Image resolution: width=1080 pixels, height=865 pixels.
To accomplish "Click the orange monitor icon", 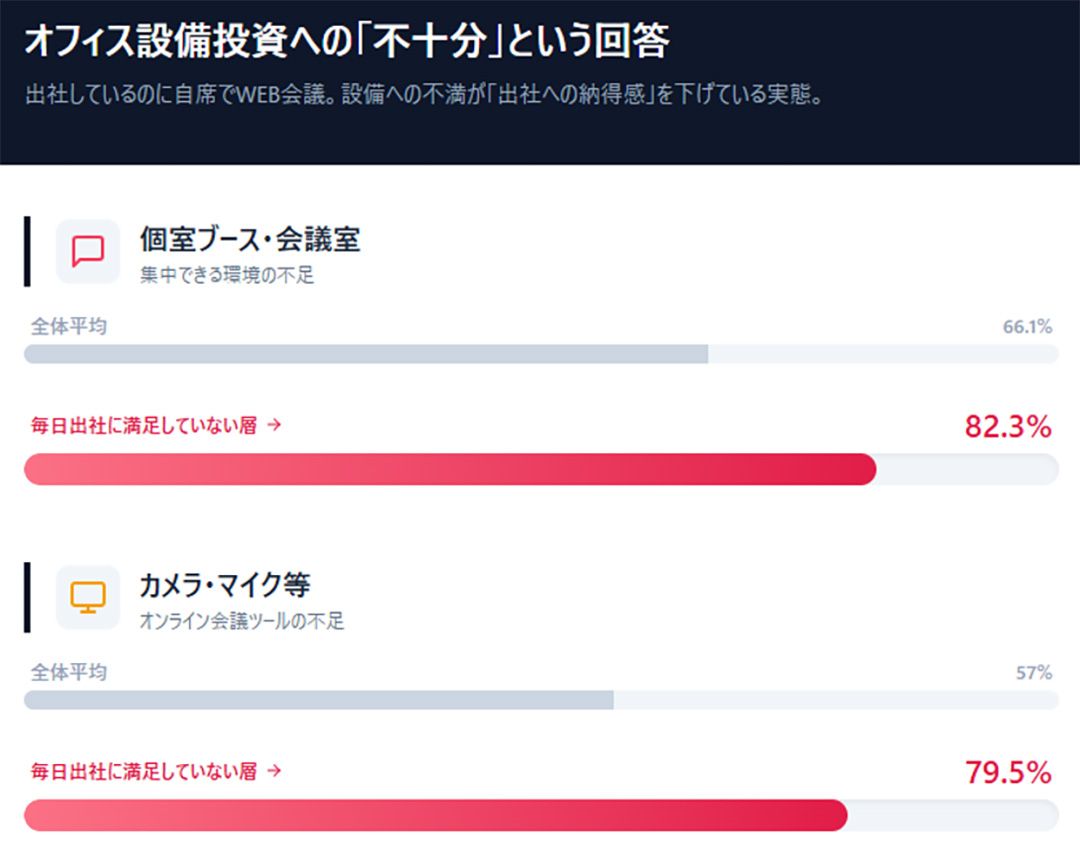I will [x=88, y=597].
